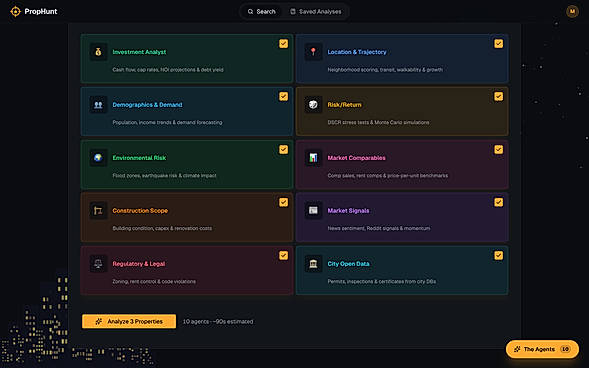This screenshot has height=368, width=589.
Task: Click the Market Comparables bar chart icon
Action: pos(313,158)
